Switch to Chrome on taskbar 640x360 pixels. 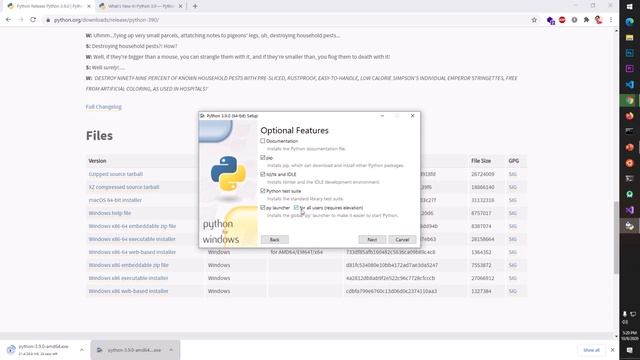pos(629,100)
